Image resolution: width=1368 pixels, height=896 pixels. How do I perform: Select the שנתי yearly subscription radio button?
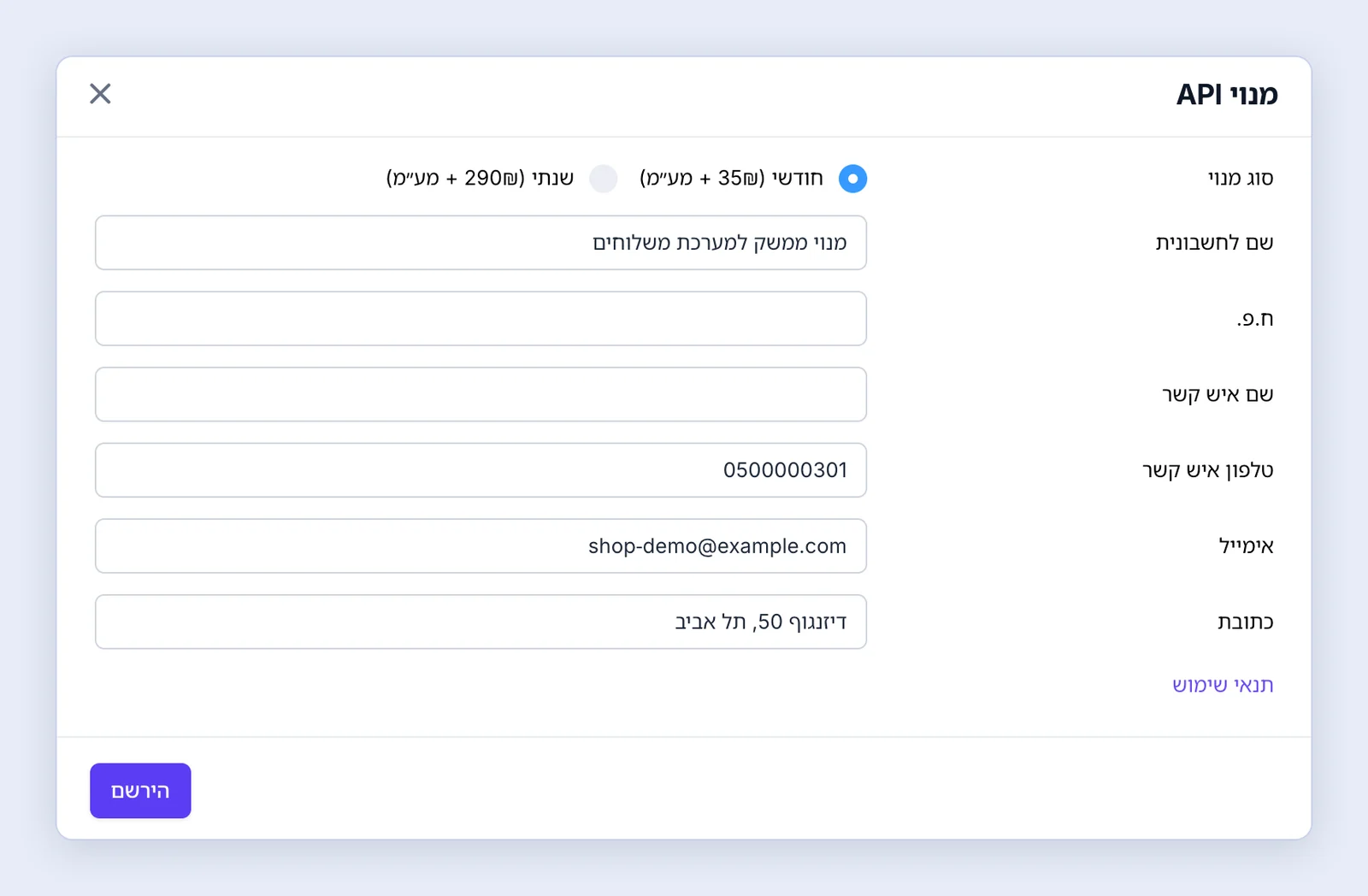(603, 178)
